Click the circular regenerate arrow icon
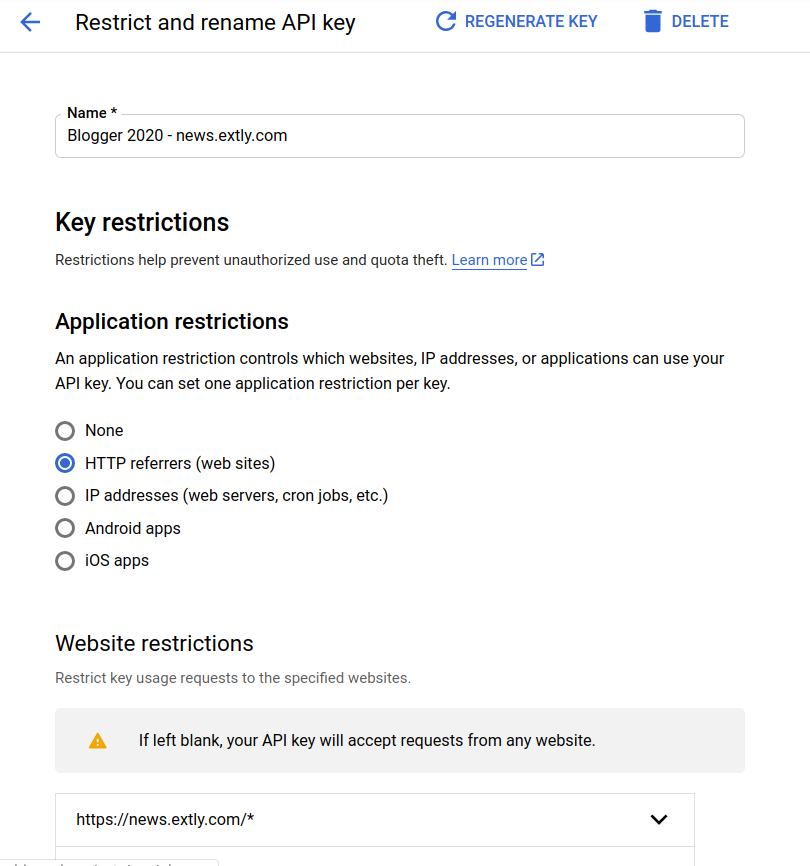Screen dimensions: 810x866 coord(446,22)
